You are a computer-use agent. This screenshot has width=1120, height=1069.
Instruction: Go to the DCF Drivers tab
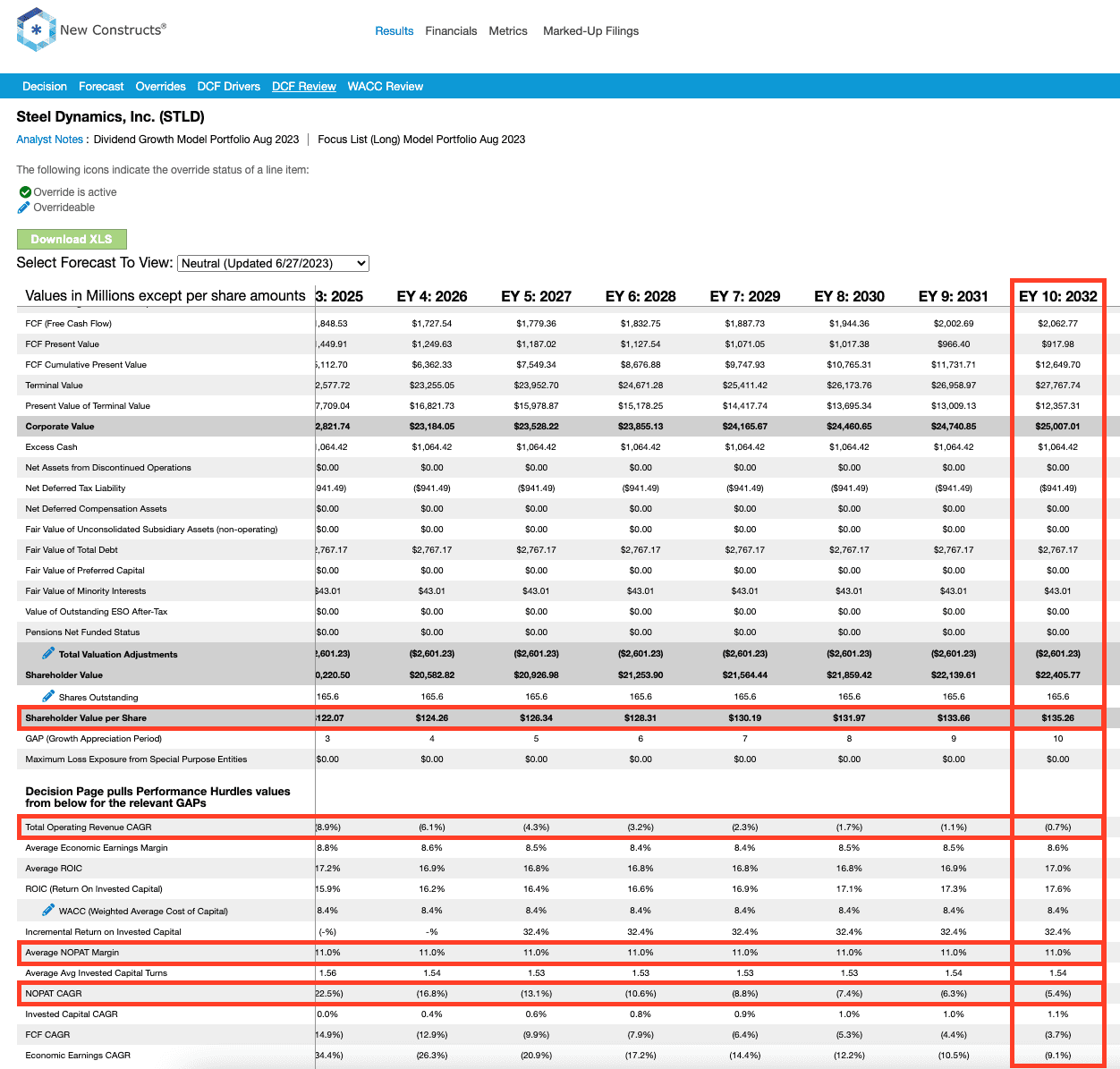coord(229,87)
